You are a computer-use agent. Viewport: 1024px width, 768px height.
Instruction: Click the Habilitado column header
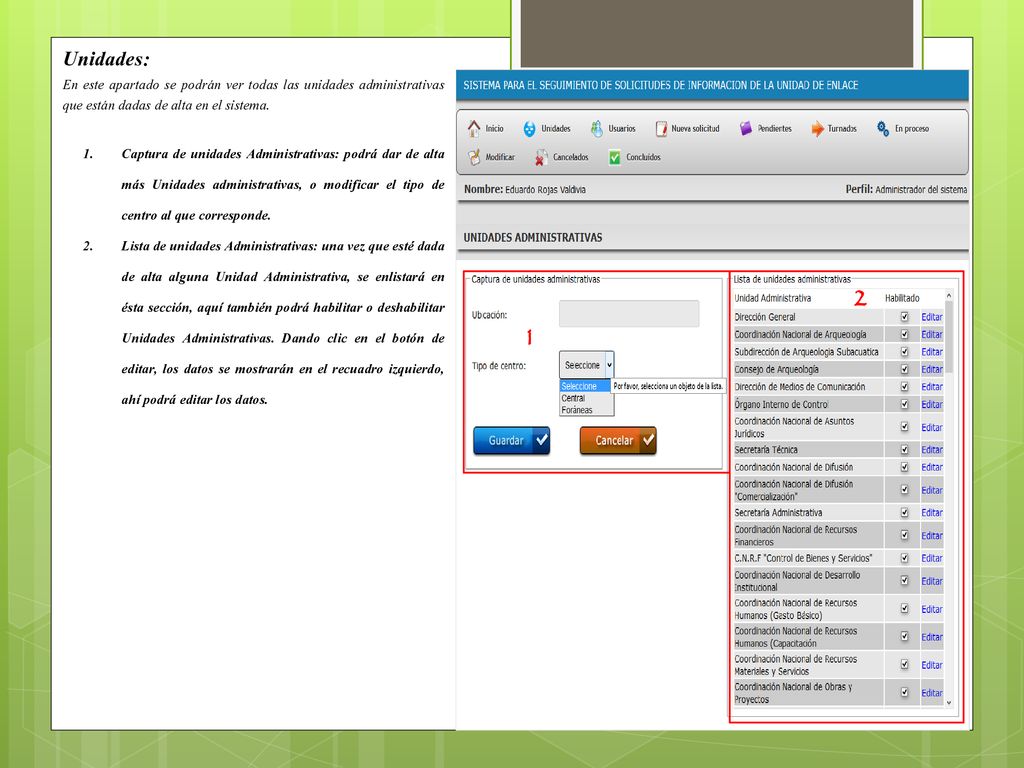902,298
